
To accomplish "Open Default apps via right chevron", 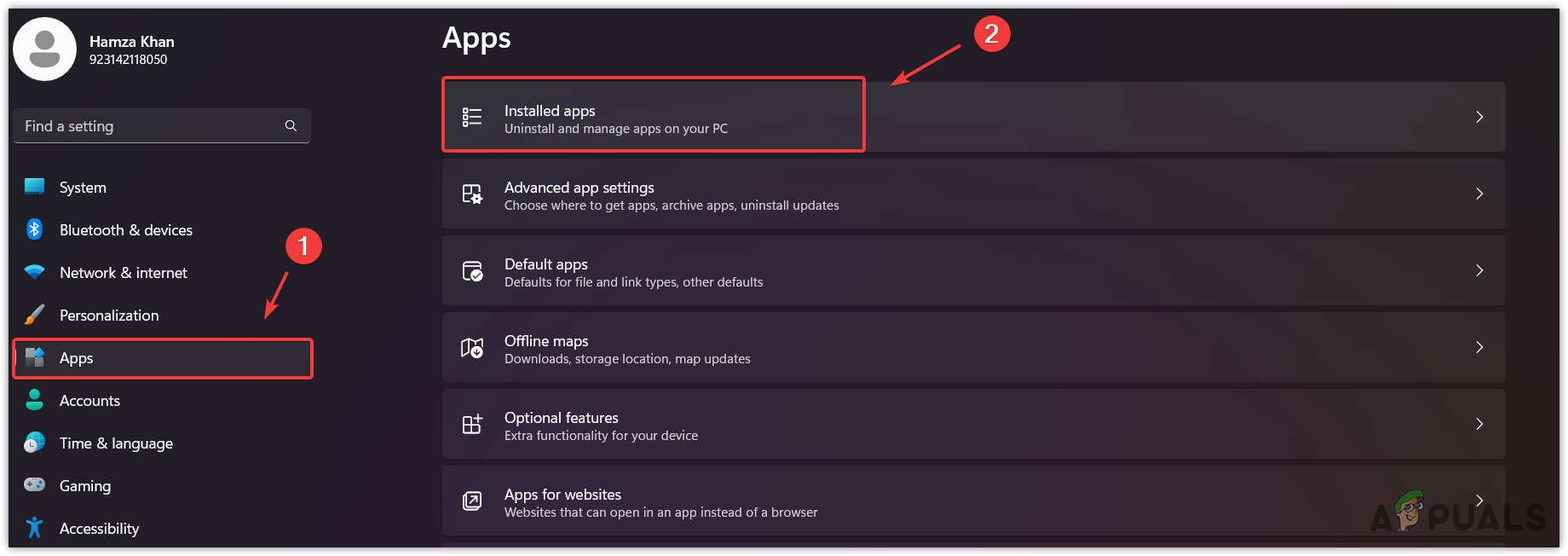I will pos(1479,270).
